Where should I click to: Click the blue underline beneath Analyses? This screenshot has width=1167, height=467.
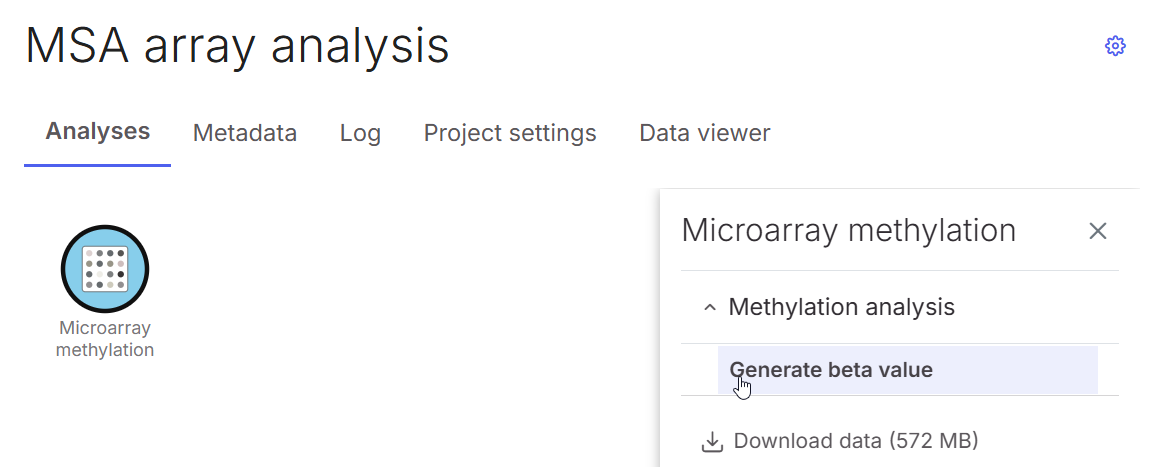(x=98, y=165)
